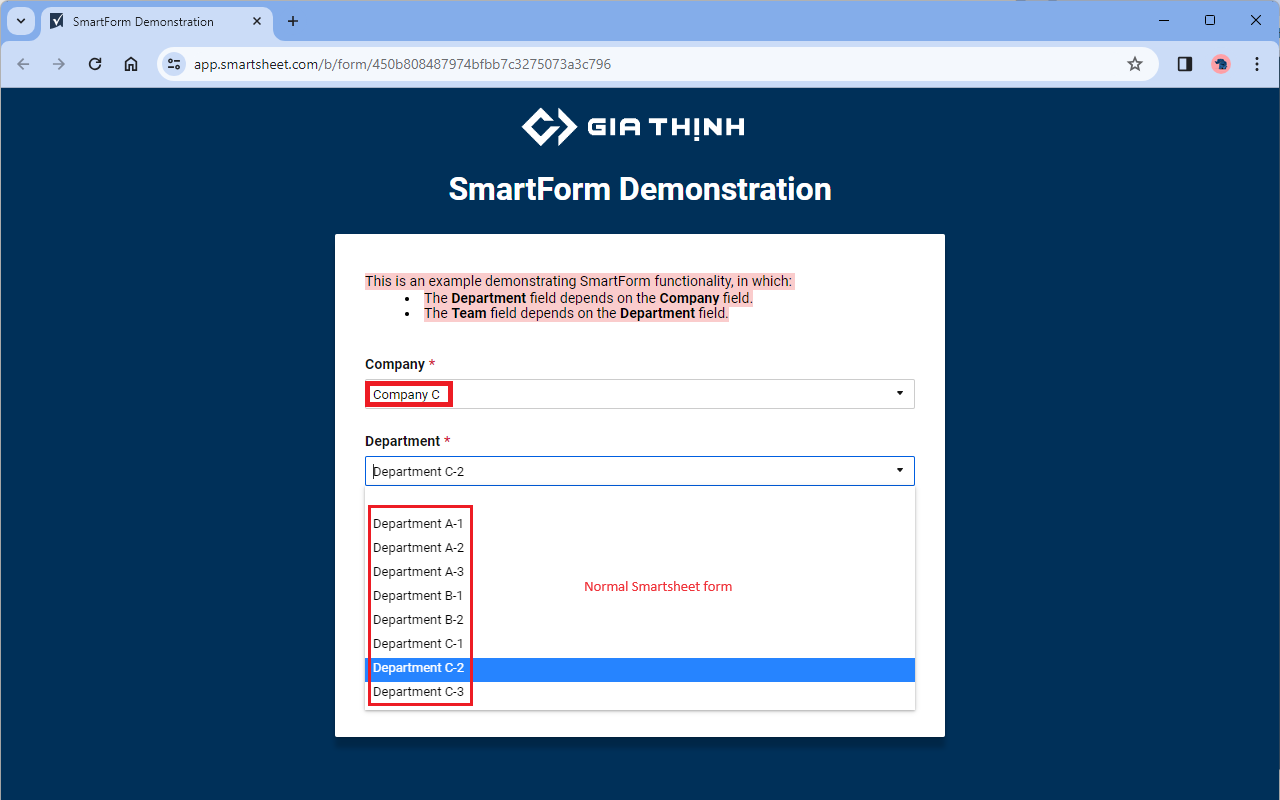Close the browser window
1280x800 pixels.
click(x=1256, y=20)
